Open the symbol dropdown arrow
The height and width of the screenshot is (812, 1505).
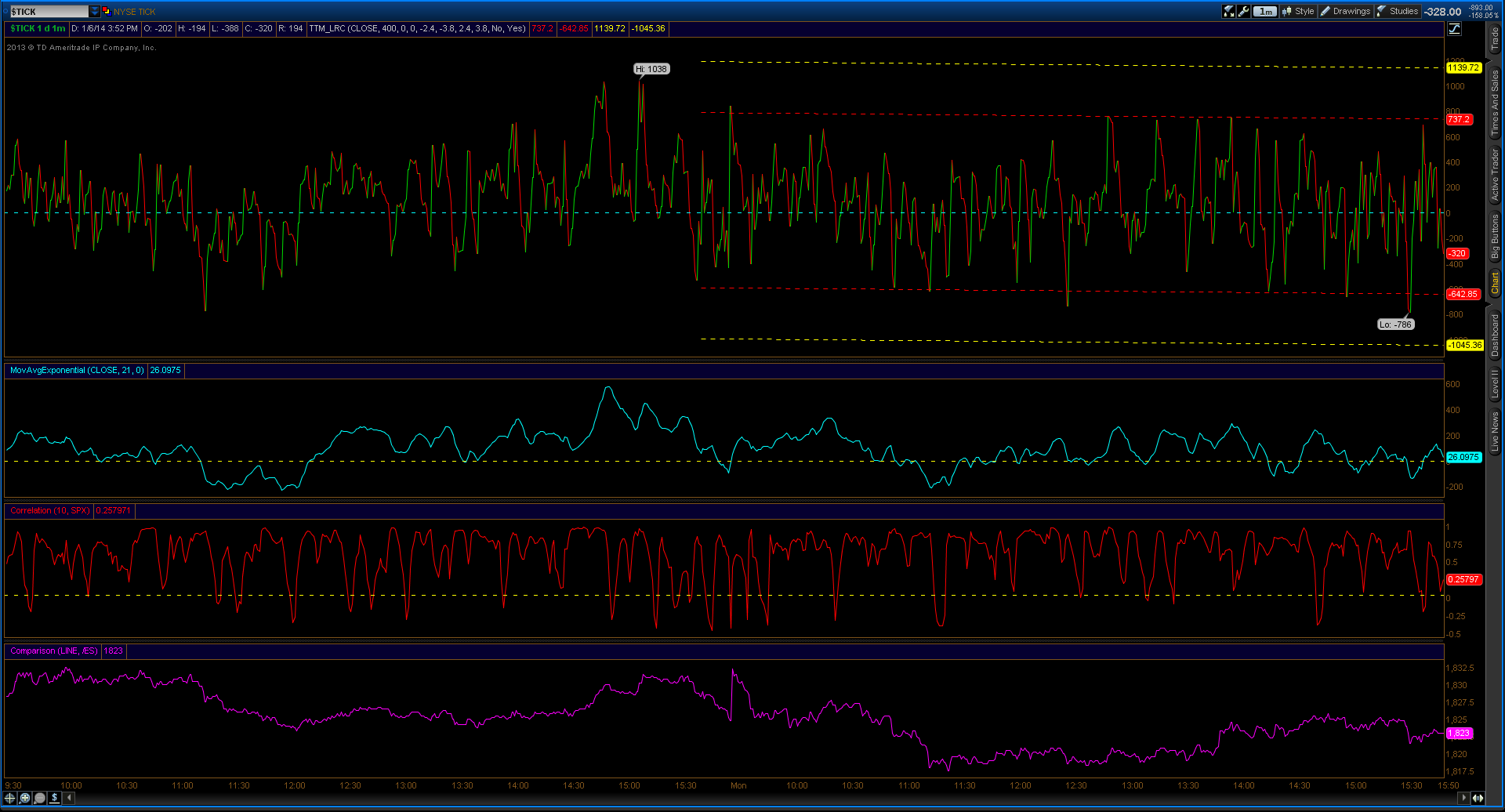click(x=95, y=11)
